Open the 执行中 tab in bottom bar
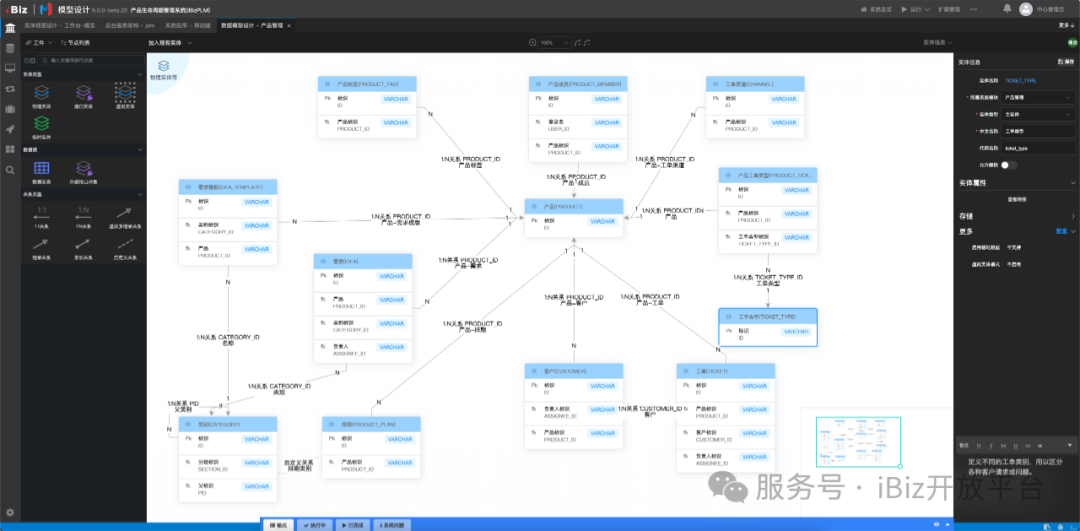This screenshot has width=1080, height=531. tap(314, 525)
